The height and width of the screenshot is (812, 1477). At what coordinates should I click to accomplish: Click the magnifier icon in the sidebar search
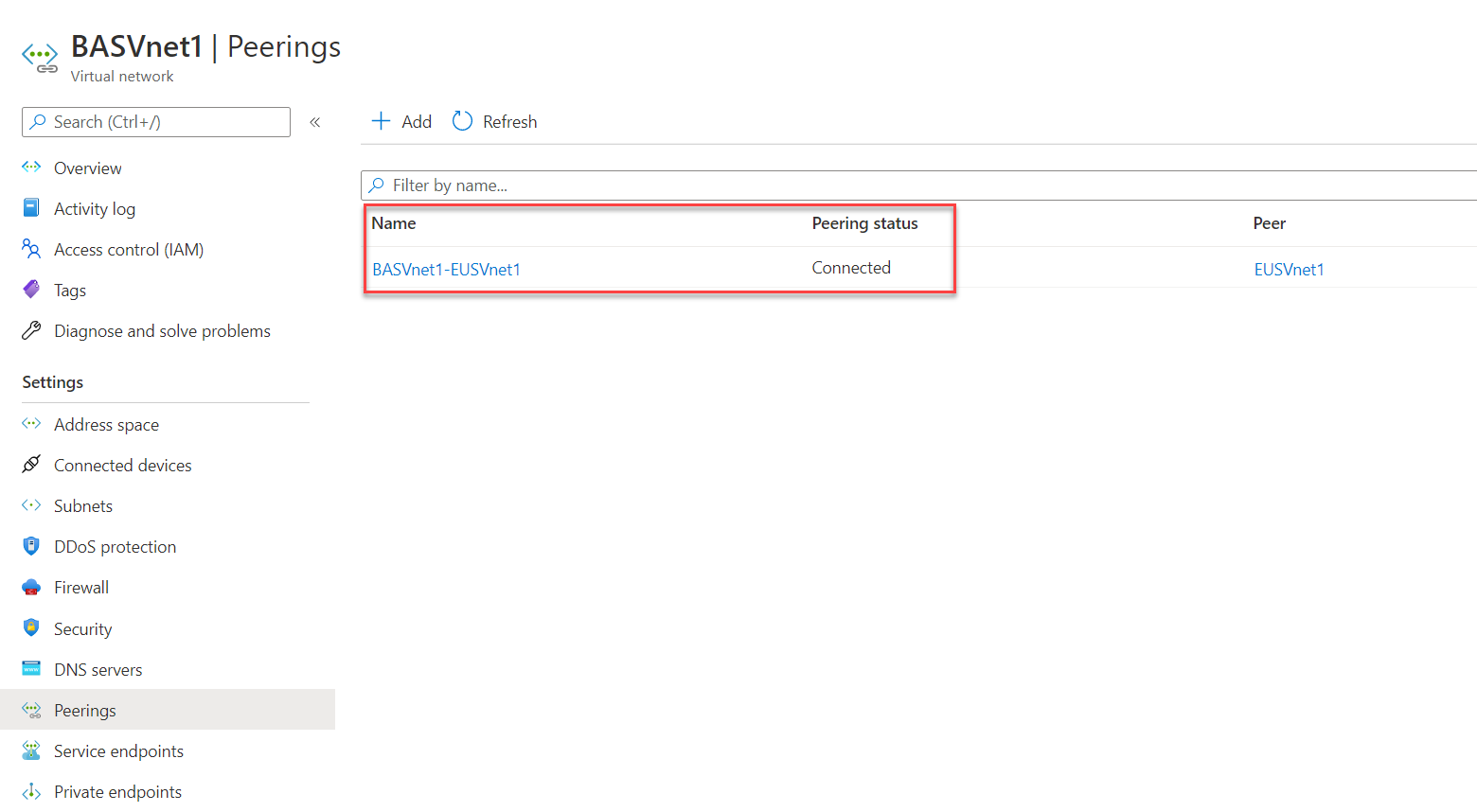point(38,122)
